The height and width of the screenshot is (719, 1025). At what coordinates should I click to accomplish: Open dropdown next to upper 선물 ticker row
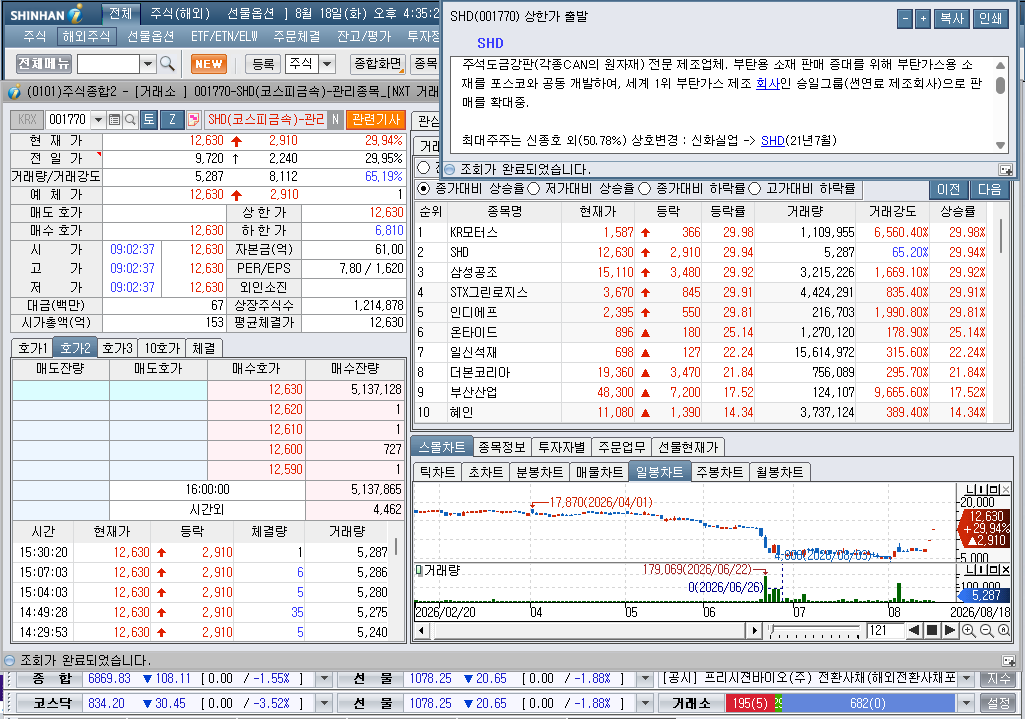pos(645,679)
